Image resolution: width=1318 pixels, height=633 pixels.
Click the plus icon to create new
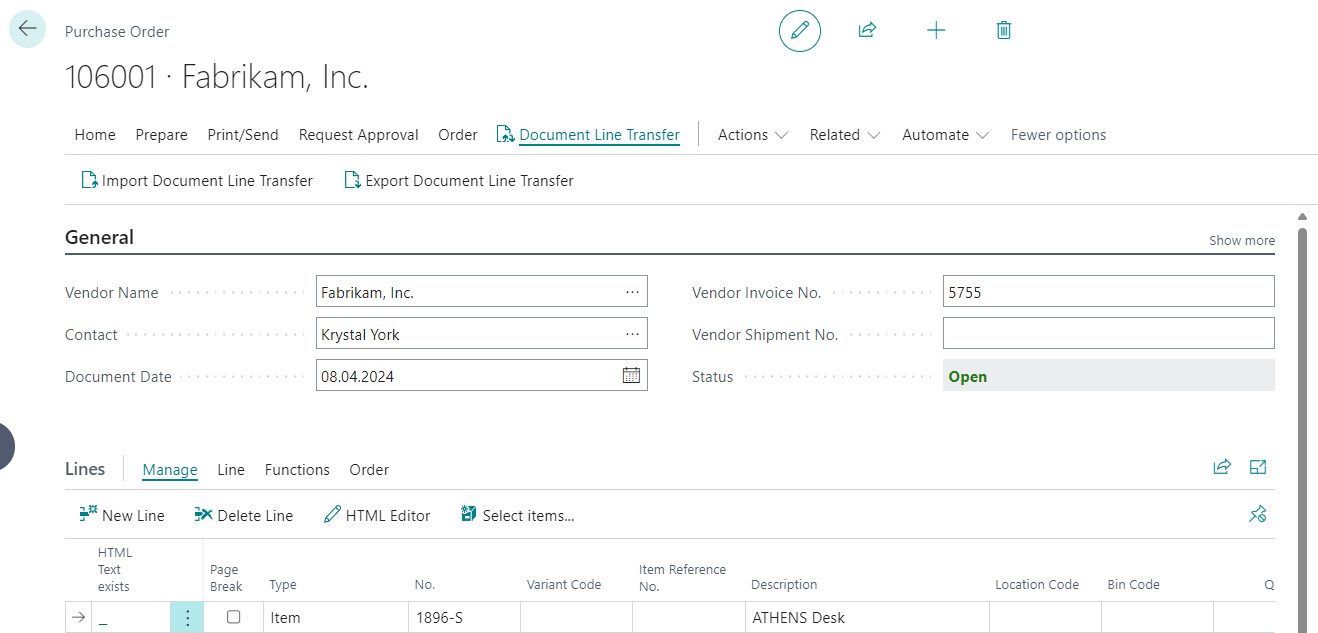(936, 31)
